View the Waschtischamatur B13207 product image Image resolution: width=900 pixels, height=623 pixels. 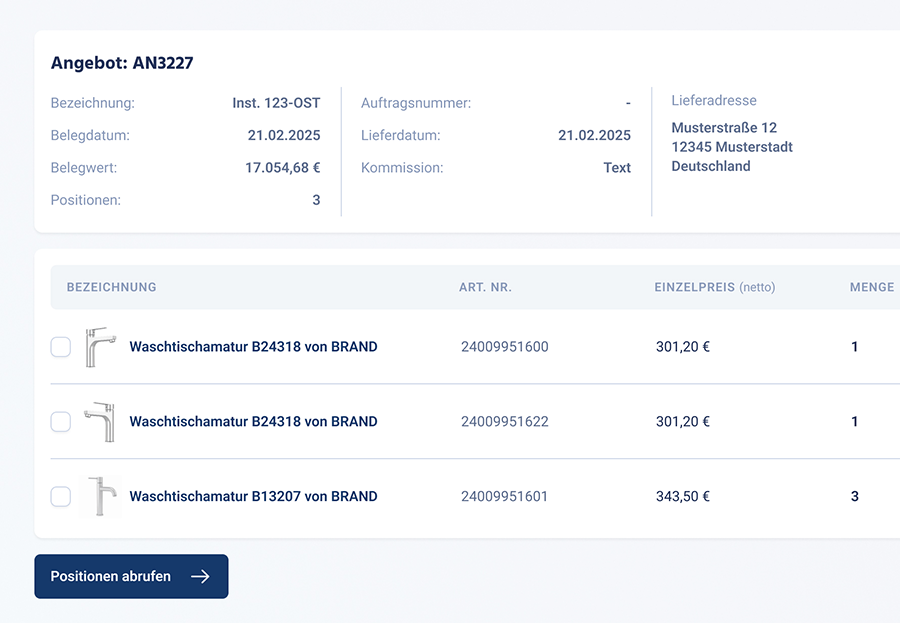[99, 496]
